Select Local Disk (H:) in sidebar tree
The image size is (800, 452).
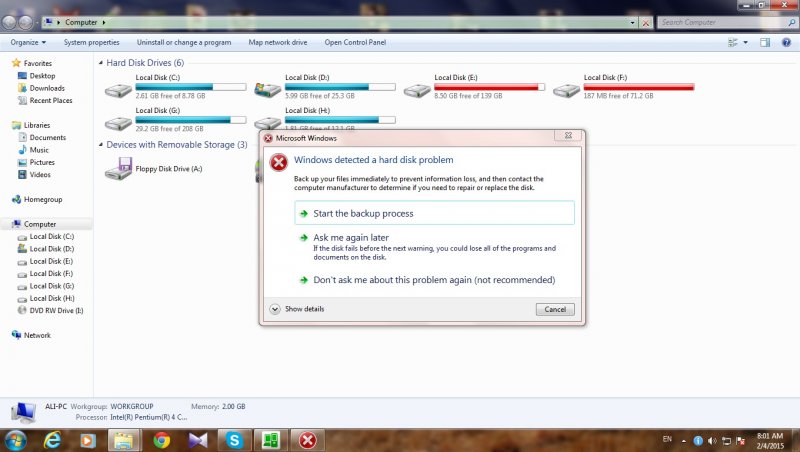click(46, 298)
